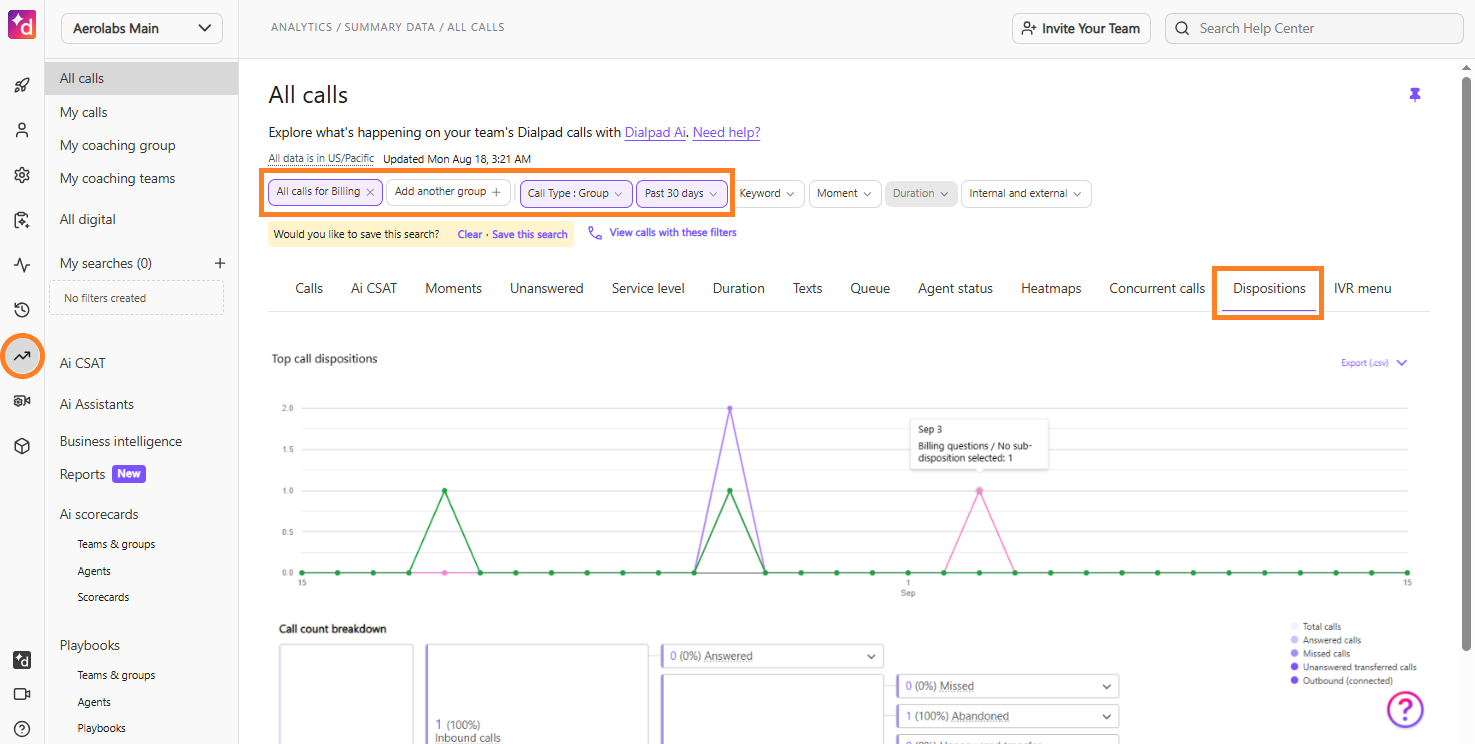Expand the 0 (0%) Missed breakdown row

click(1008, 686)
